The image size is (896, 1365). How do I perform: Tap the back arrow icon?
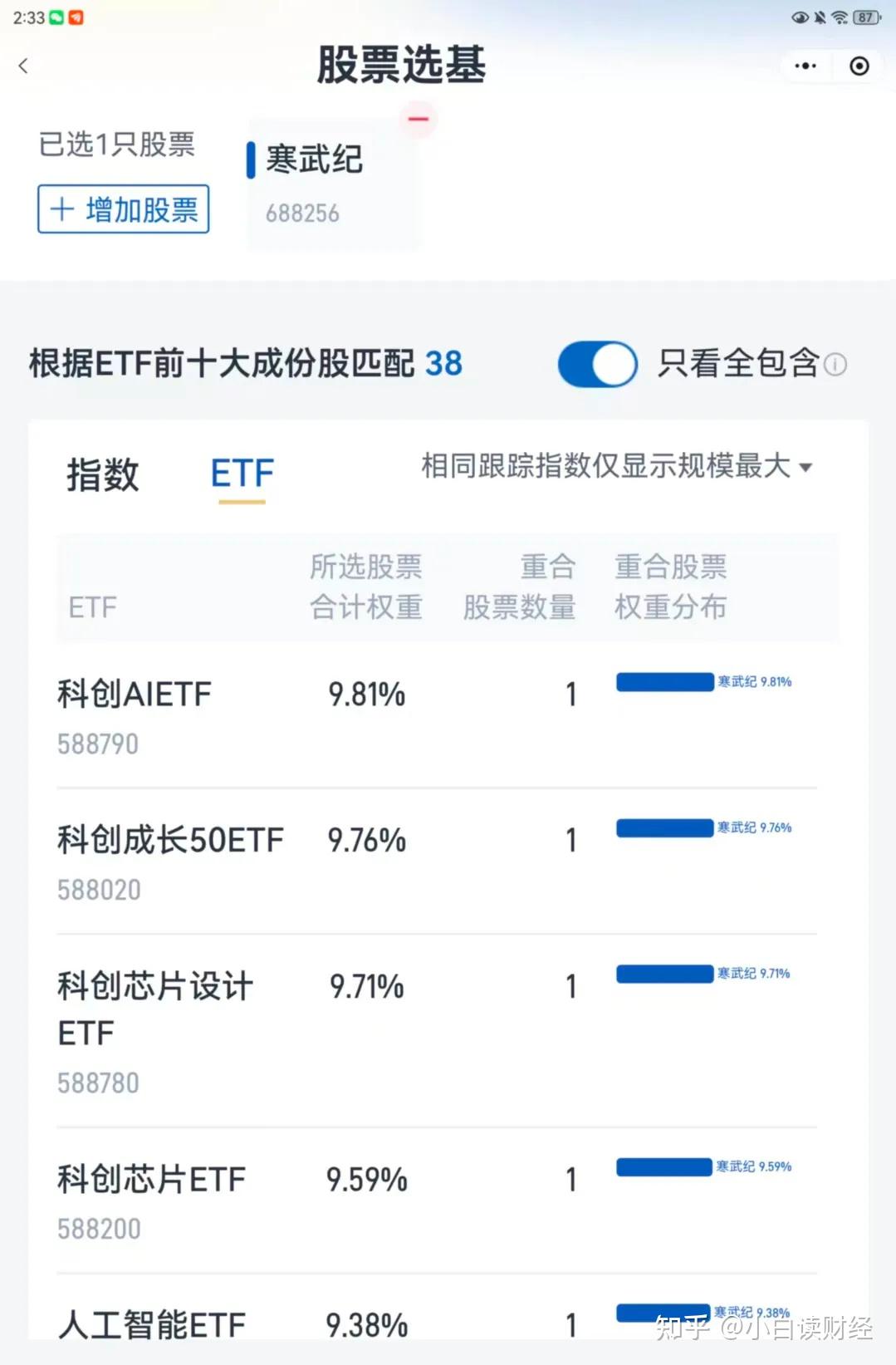(23, 66)
